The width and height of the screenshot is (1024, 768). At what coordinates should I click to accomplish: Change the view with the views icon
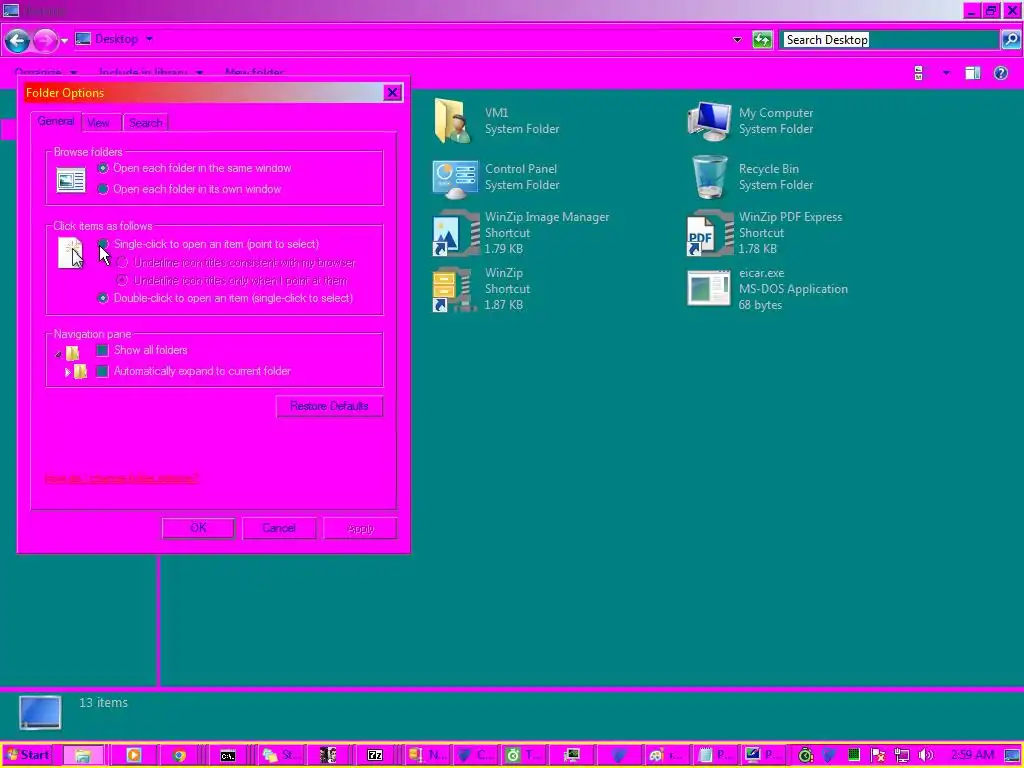[920, 73]
